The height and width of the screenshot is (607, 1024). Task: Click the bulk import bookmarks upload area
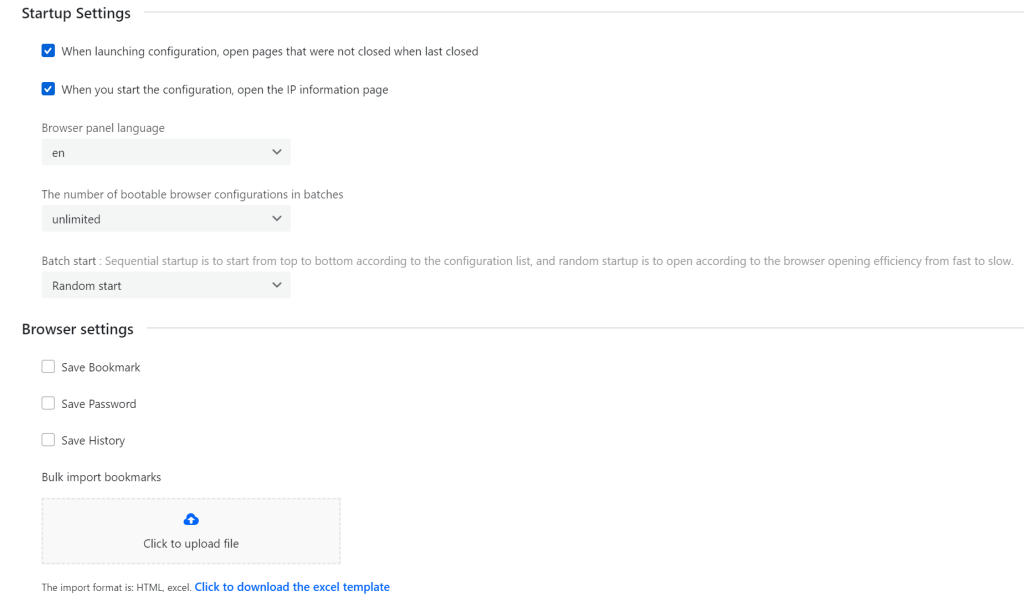[191, 531]
